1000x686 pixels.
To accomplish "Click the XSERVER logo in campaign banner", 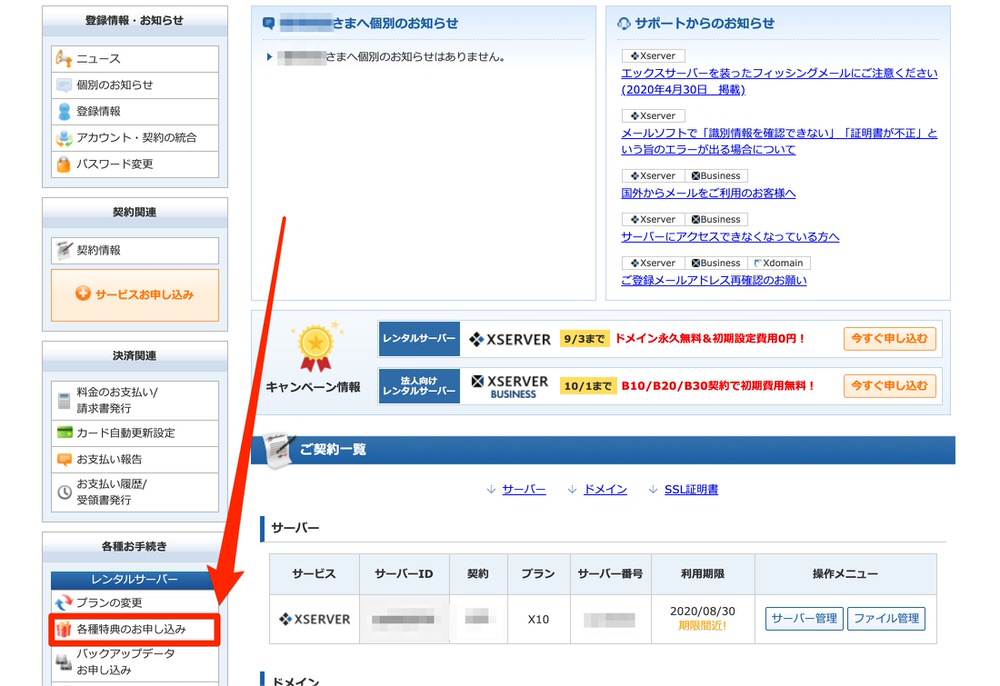I will point(510,339).
